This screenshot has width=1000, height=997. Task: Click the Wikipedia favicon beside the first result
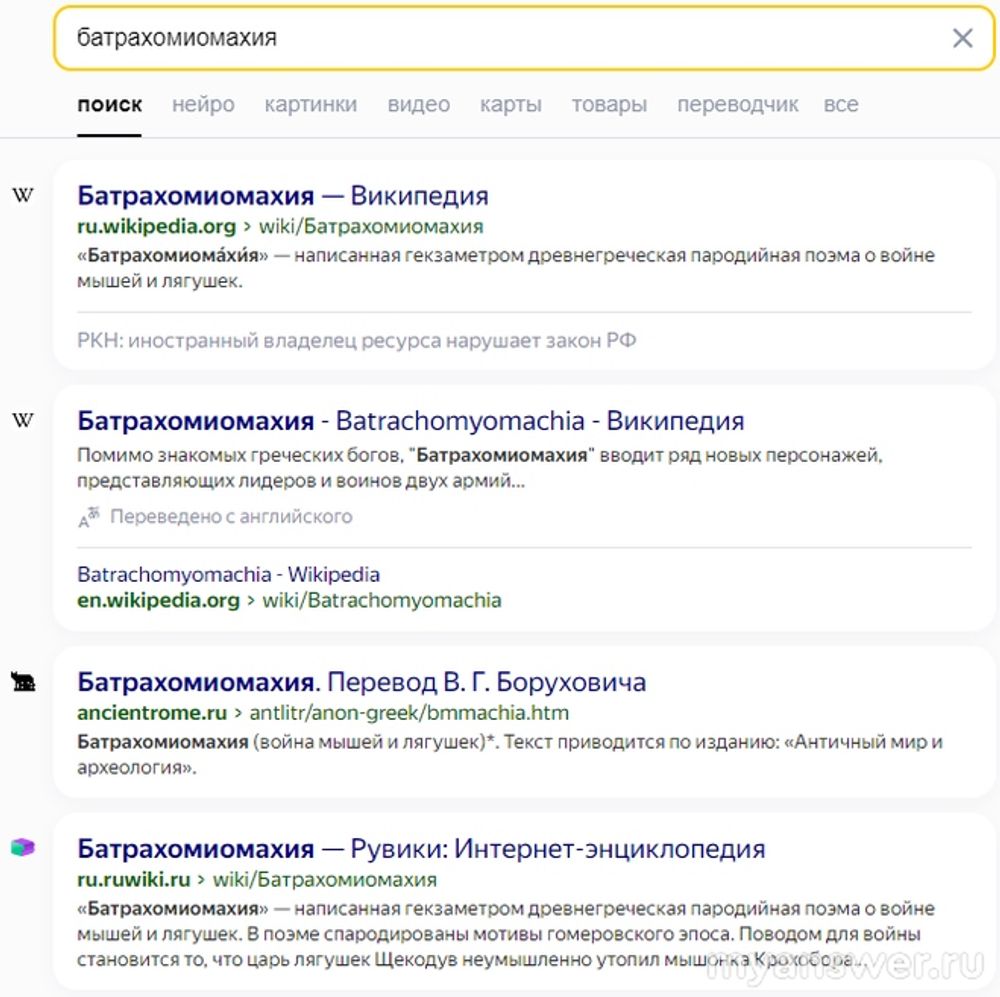click(22, 195)
